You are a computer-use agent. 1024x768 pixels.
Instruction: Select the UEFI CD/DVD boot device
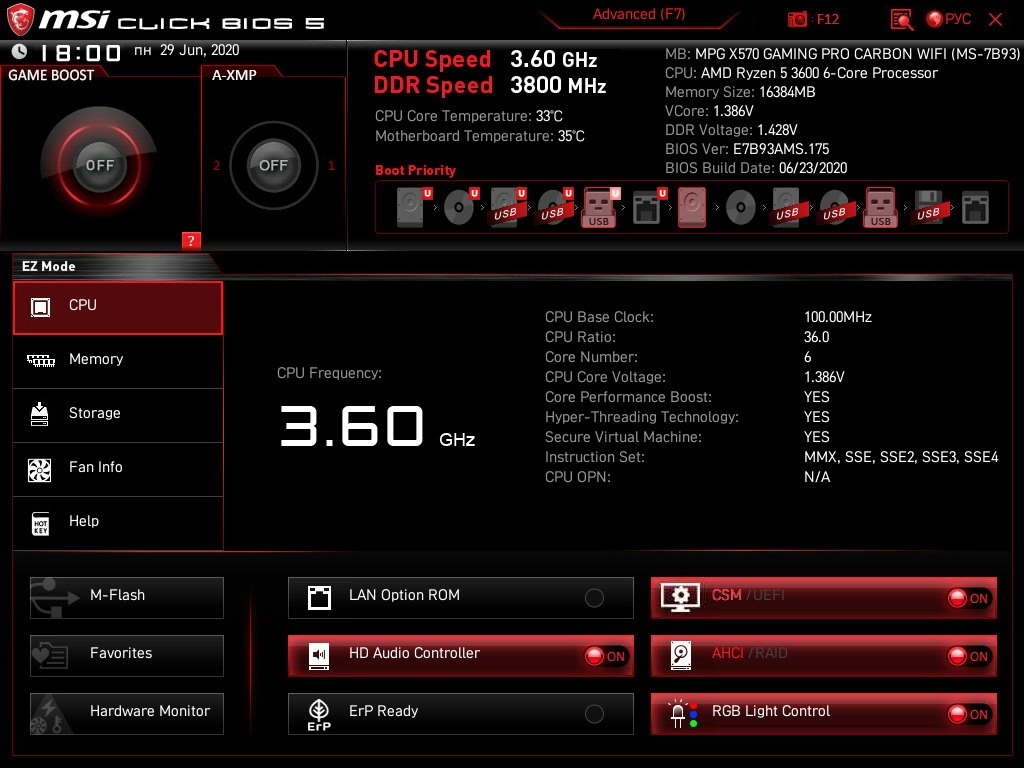[460, 208]
